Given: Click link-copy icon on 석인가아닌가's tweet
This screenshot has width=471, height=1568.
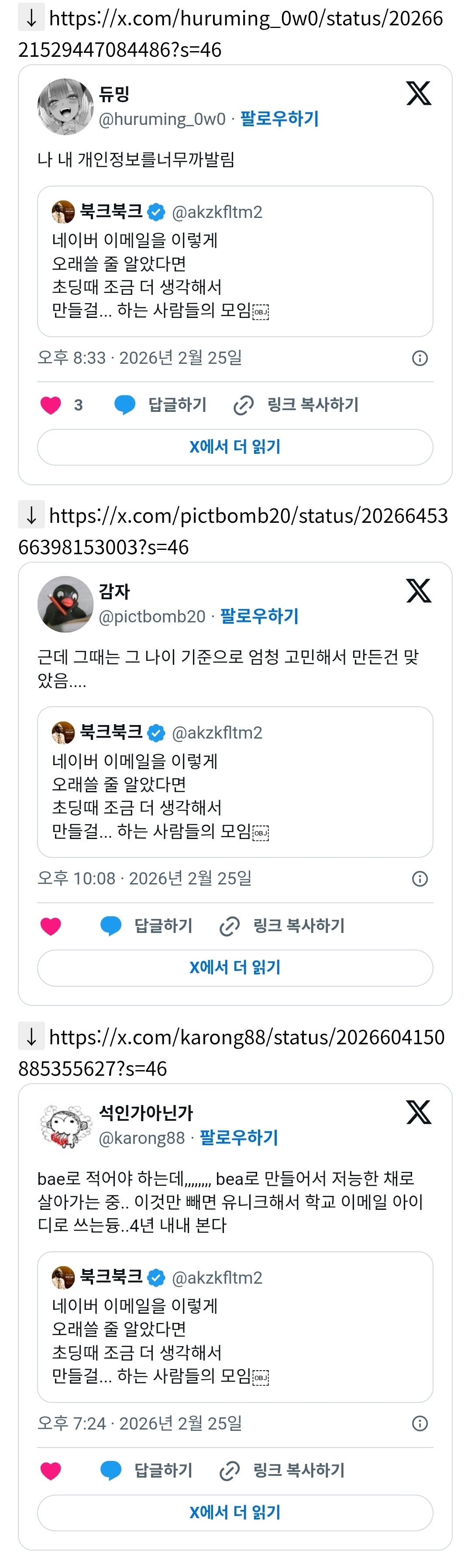Looking at the screenshot, I should 230,1471.
